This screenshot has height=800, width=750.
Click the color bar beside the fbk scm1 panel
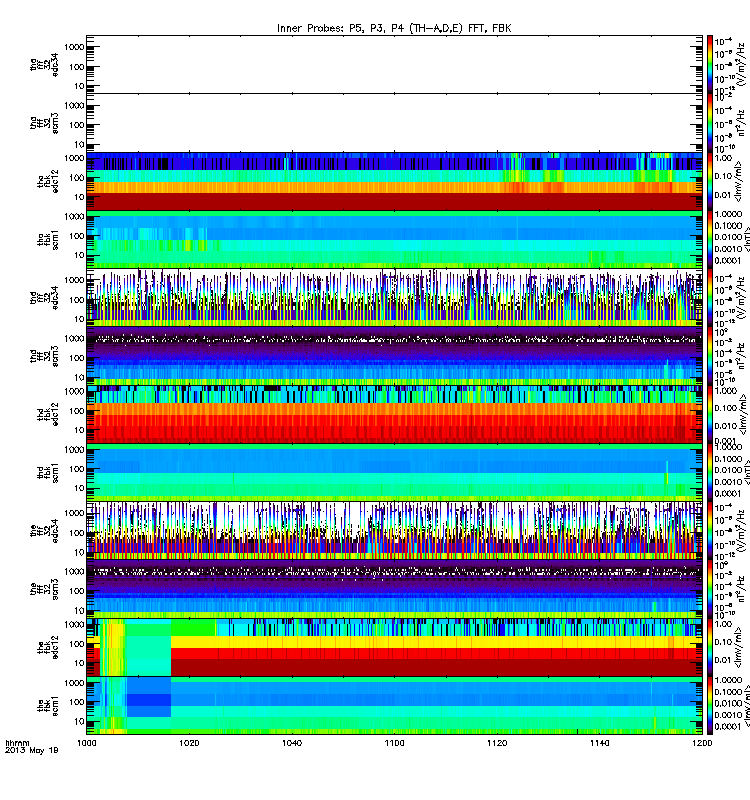(x=710, y=706)
